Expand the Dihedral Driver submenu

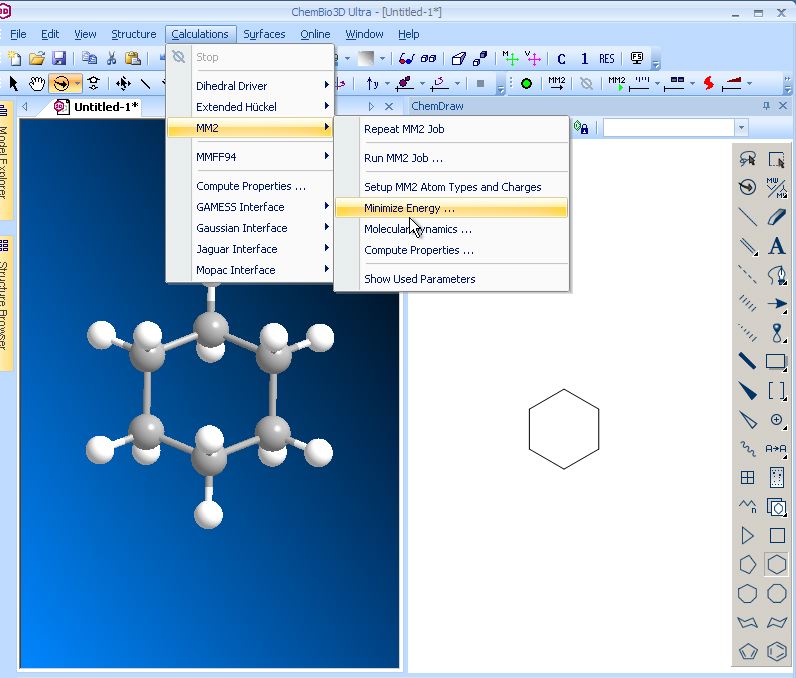coord(250,86)
